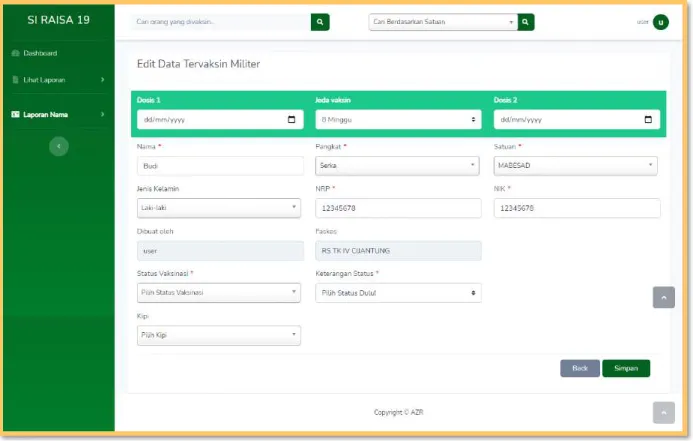Collapse the sidebar with the round arrow button

click(59, 146)
